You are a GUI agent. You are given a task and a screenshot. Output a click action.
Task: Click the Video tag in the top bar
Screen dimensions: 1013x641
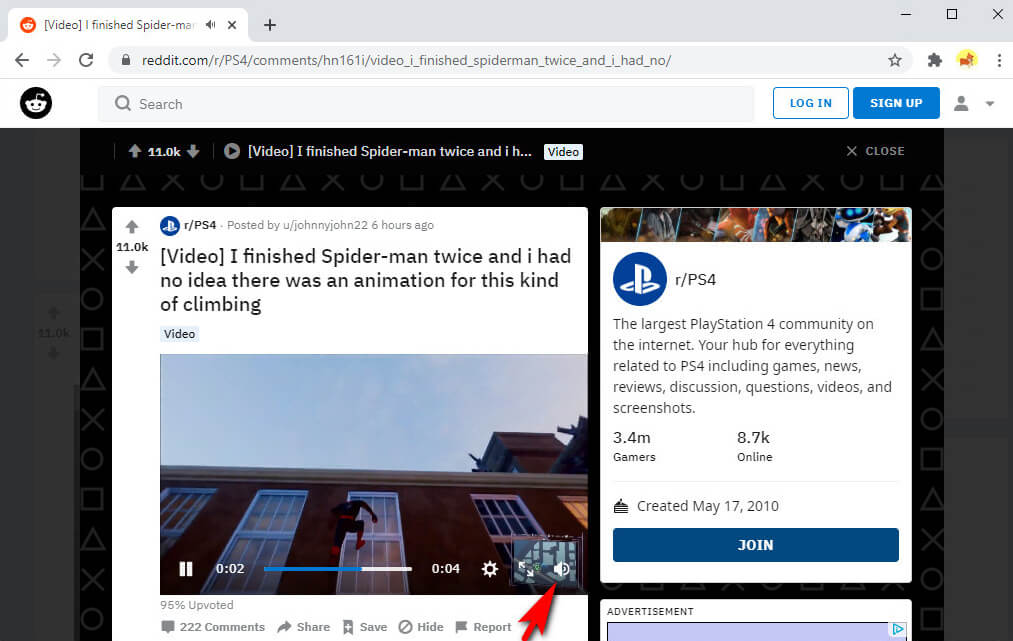(x=563, y=152)
